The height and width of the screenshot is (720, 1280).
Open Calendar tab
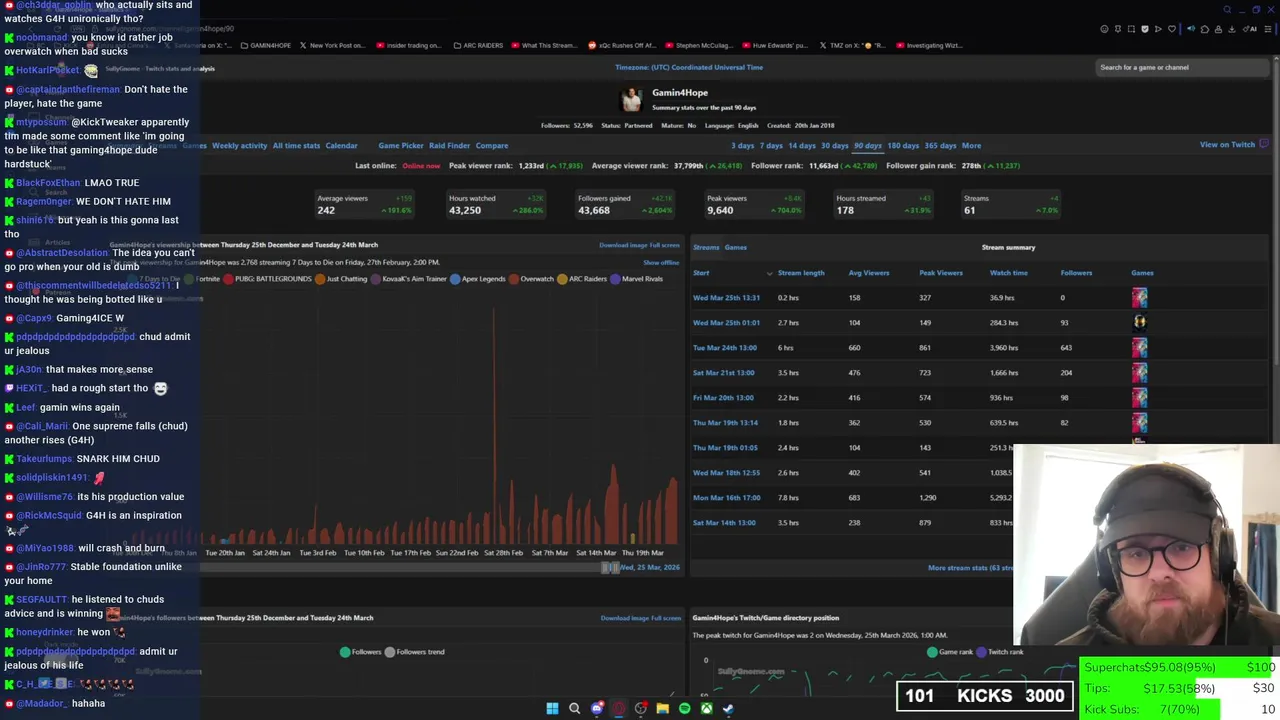[341, 145]
